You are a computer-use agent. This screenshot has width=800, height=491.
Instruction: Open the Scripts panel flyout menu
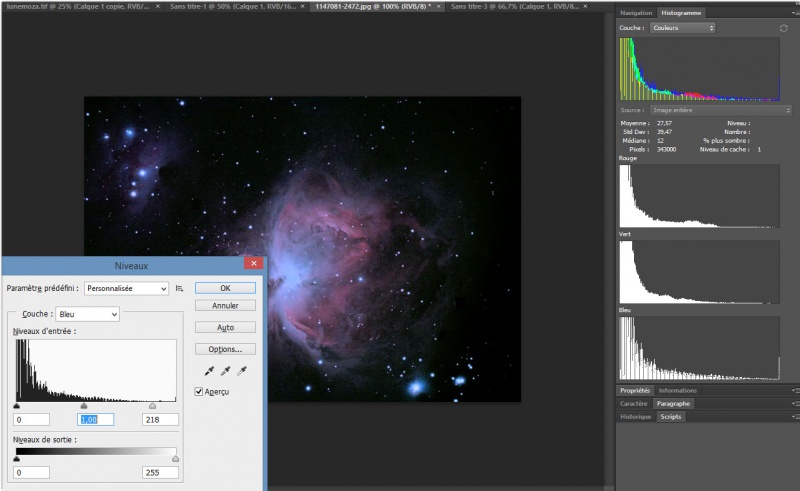(795, 416)
